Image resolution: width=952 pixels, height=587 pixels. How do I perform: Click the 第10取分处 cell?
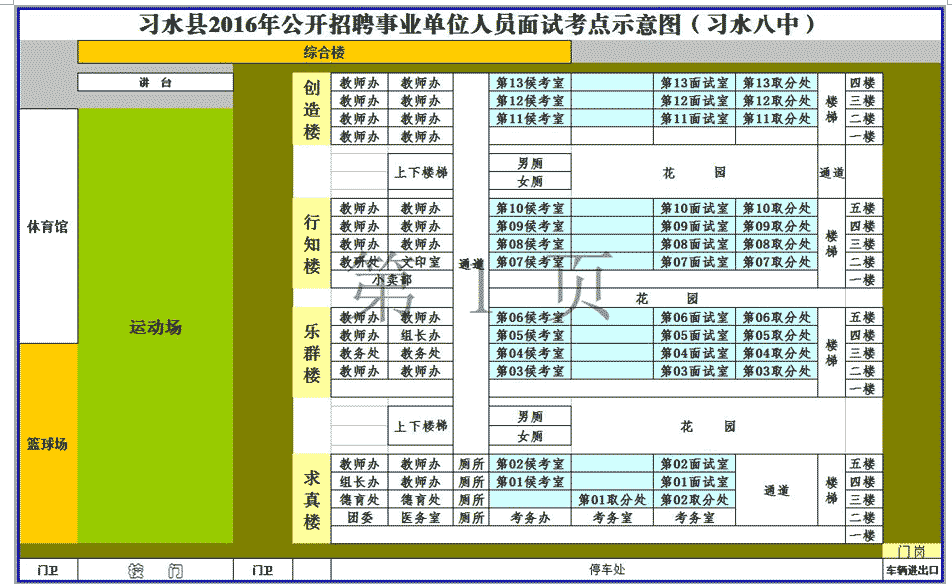776,209
